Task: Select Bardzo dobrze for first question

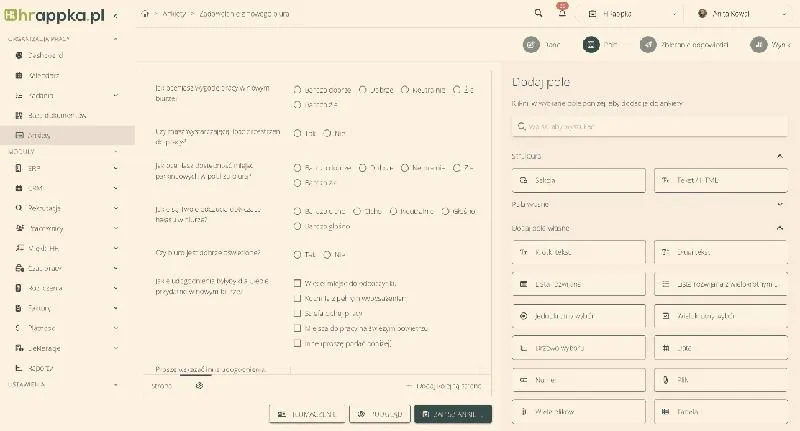Action: (x=297, y=90)
